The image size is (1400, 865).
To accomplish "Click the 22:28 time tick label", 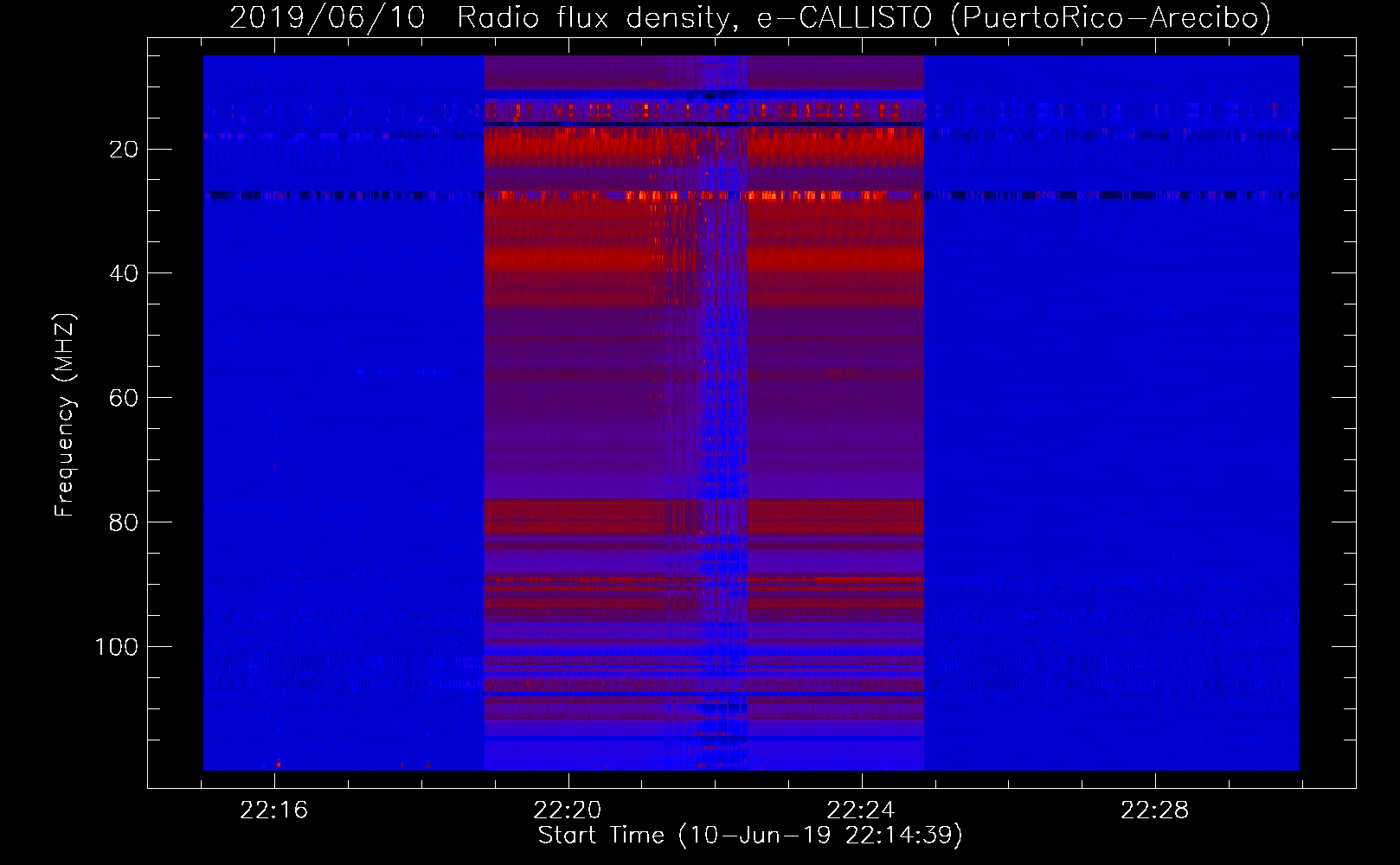I will coord(1155,811).
